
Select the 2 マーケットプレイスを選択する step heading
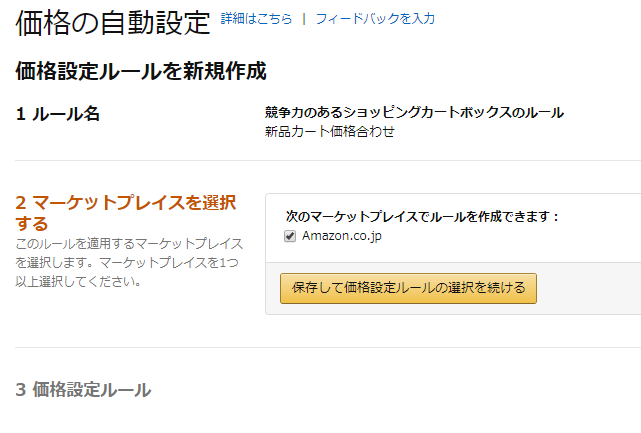click(x=125, y=213)
